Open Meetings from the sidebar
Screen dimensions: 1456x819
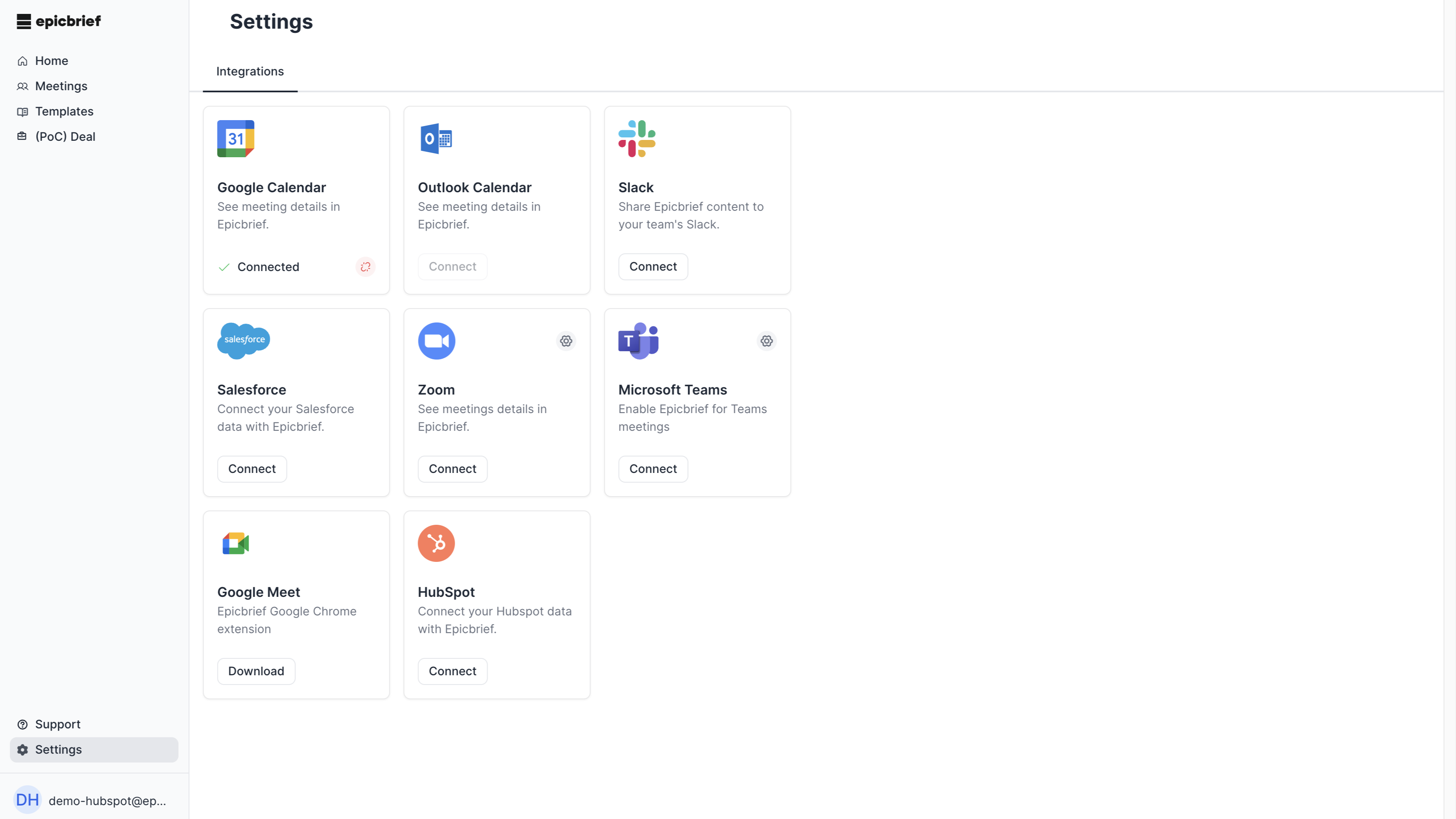[61, 86]
